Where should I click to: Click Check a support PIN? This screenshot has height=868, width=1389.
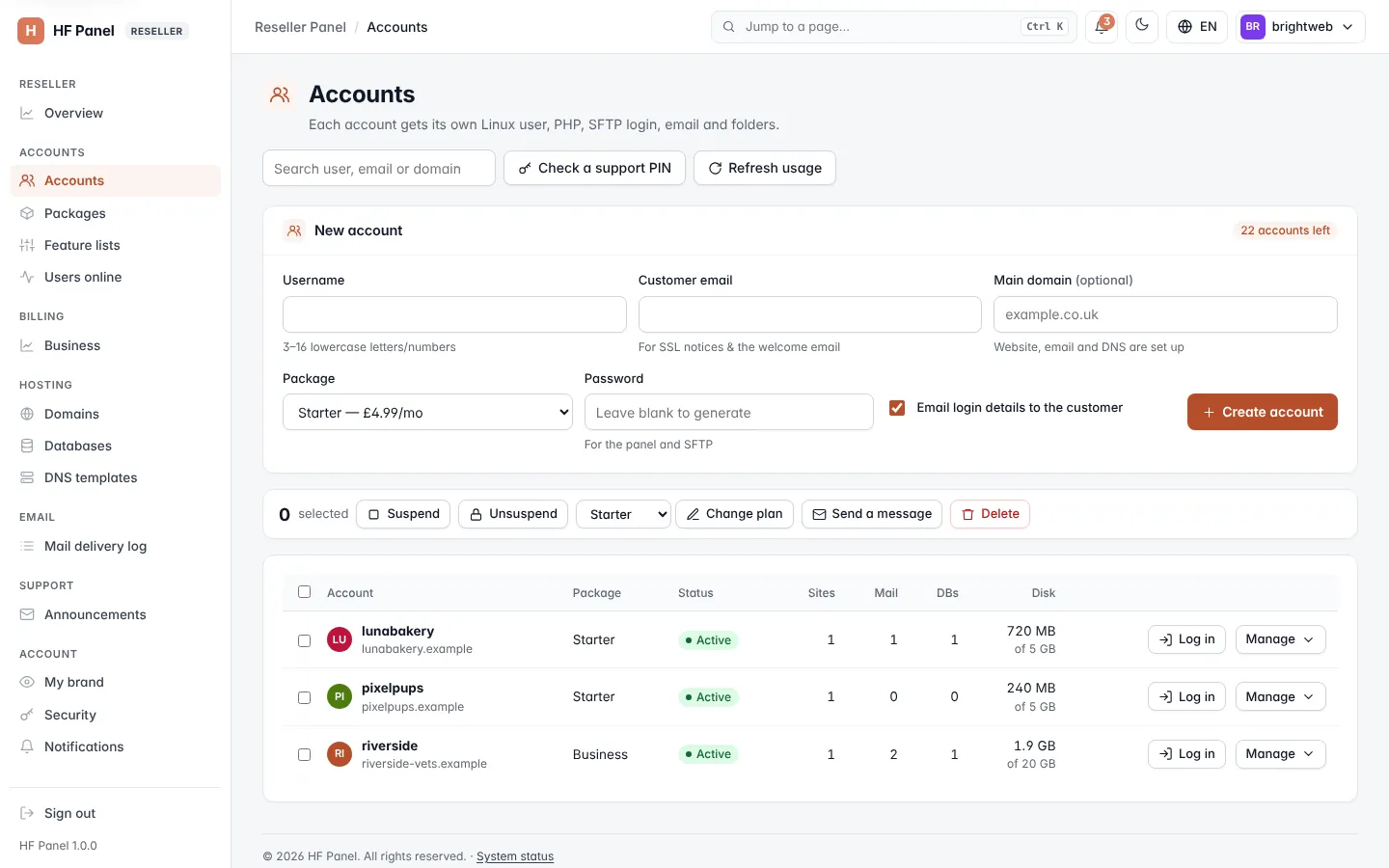[x=594, y=168]
